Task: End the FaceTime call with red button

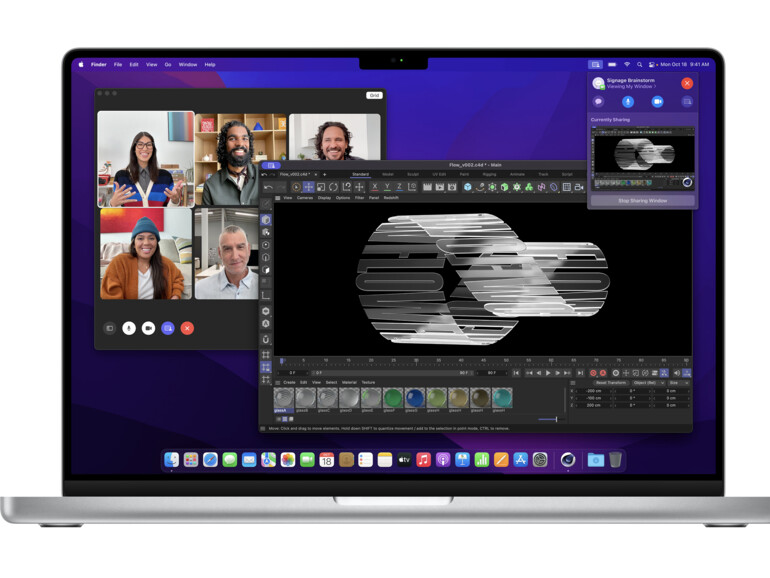Action: [187, 328]
